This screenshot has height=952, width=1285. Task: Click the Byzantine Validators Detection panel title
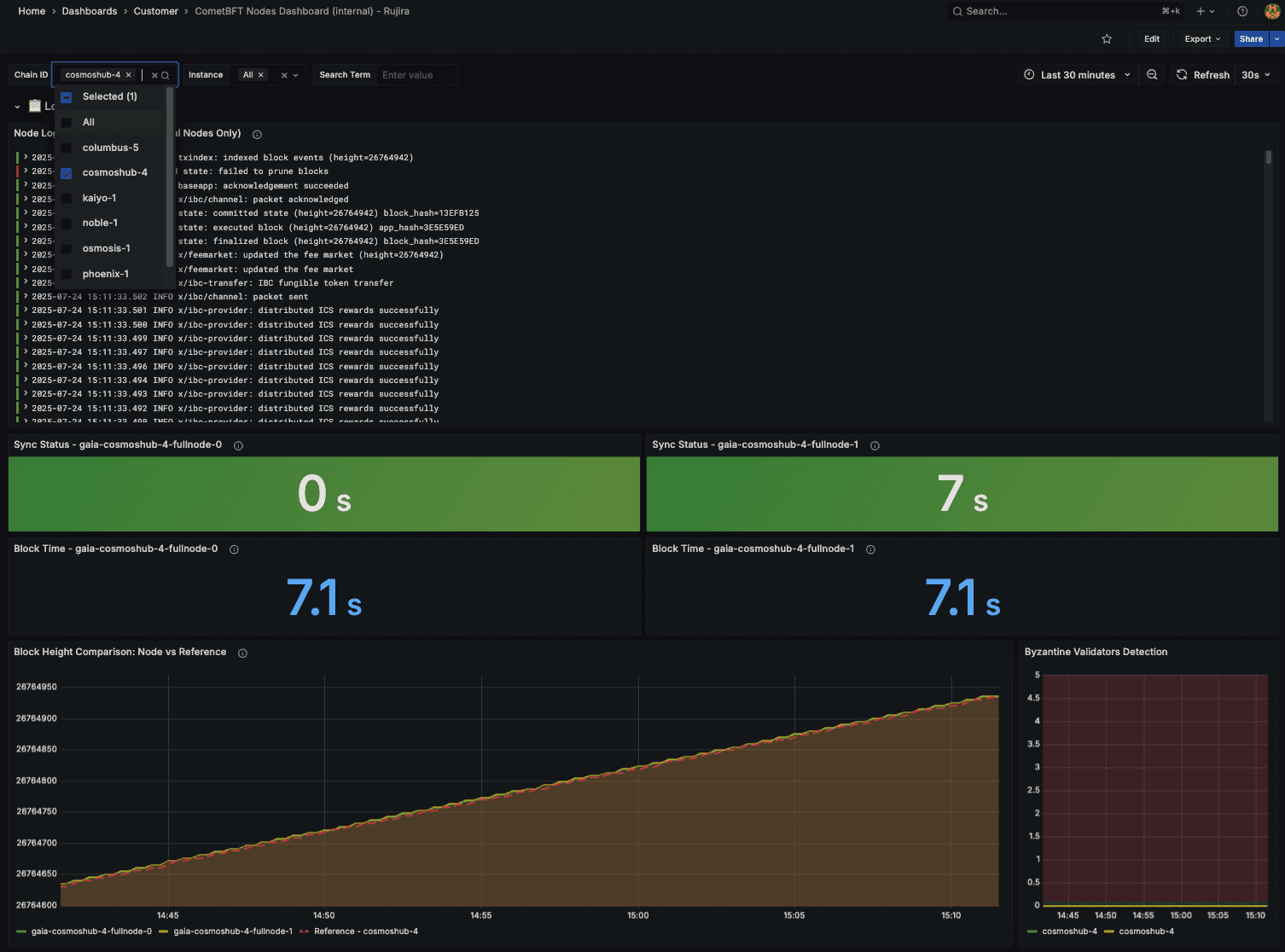1096,652
